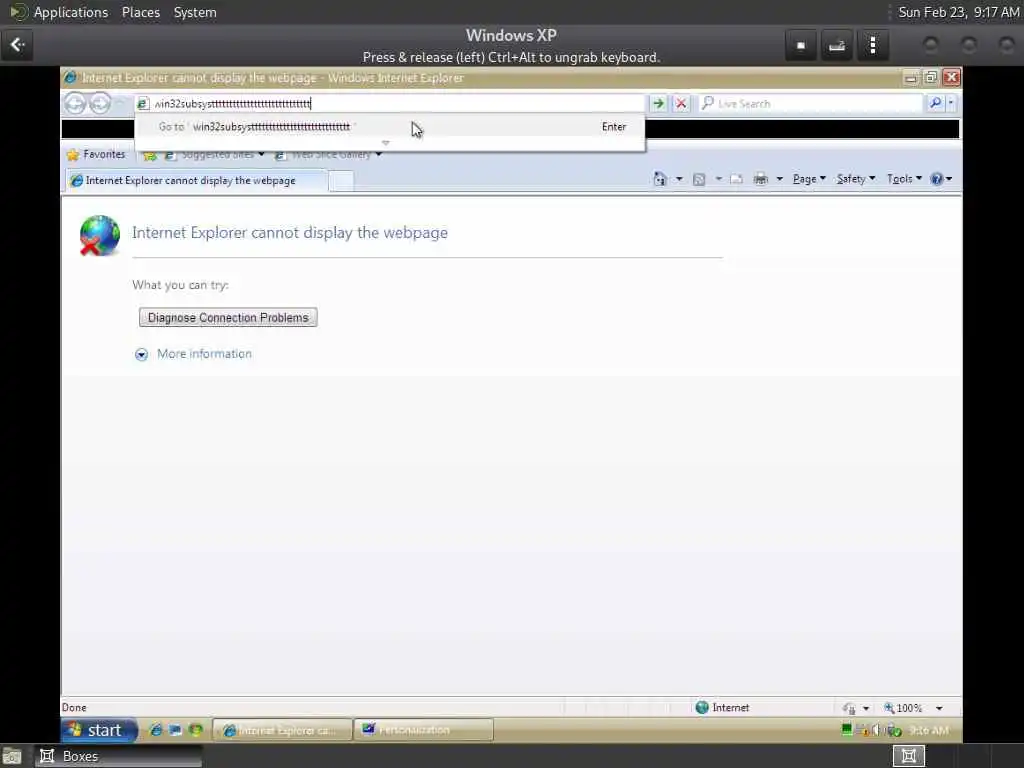Viewport: 1024px width, 768px height.
Task: Click the 'Done' status bar text
Action: click(x=74, y=707)
